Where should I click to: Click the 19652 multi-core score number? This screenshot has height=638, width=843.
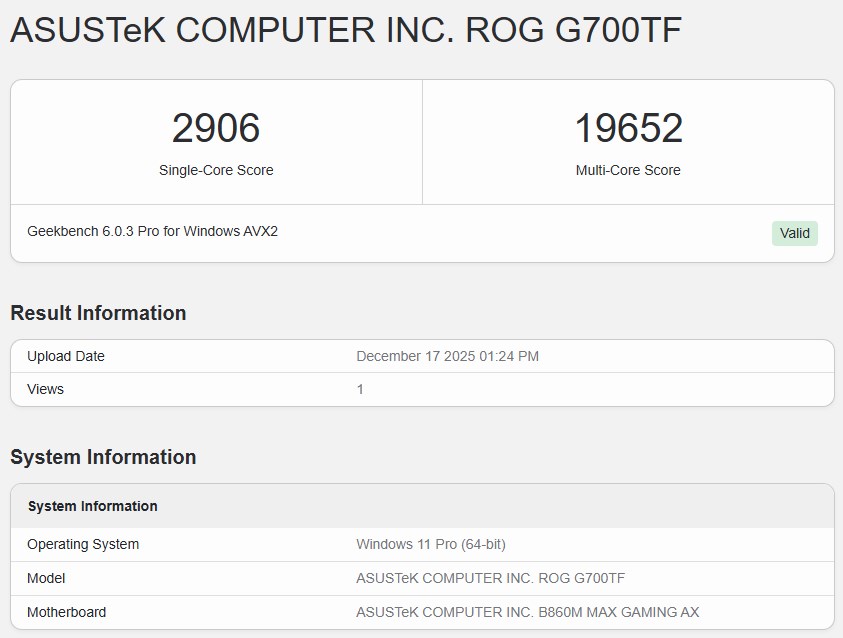point(628,129)
